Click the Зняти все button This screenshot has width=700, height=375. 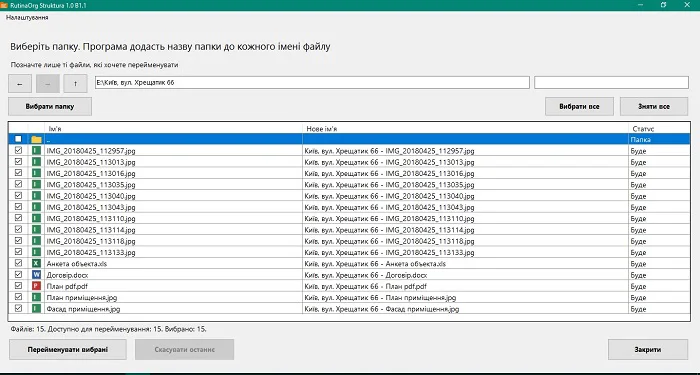pos(654,107)
